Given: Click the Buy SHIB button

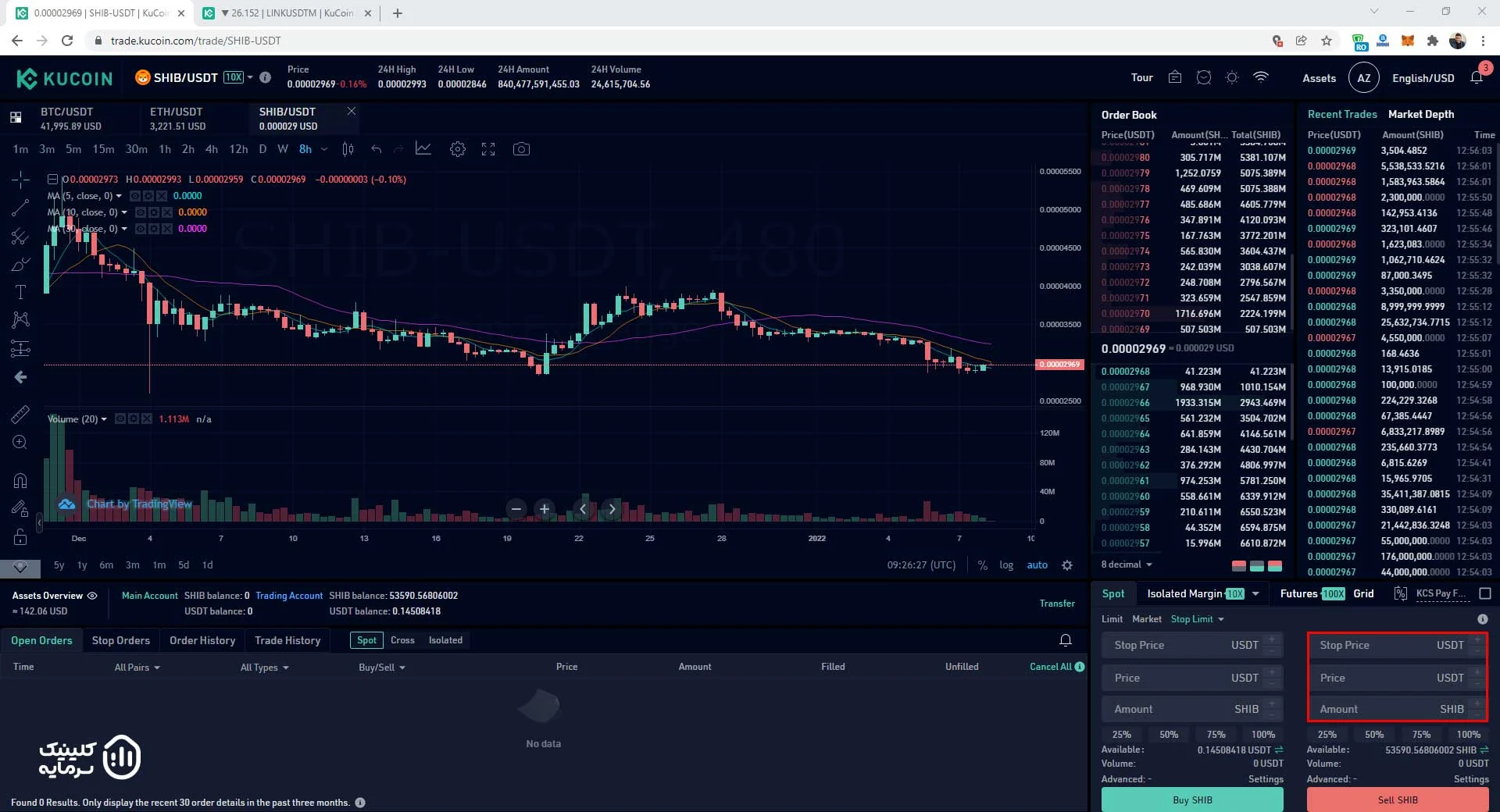Looking at the screenshot, I should [1192, 800].
